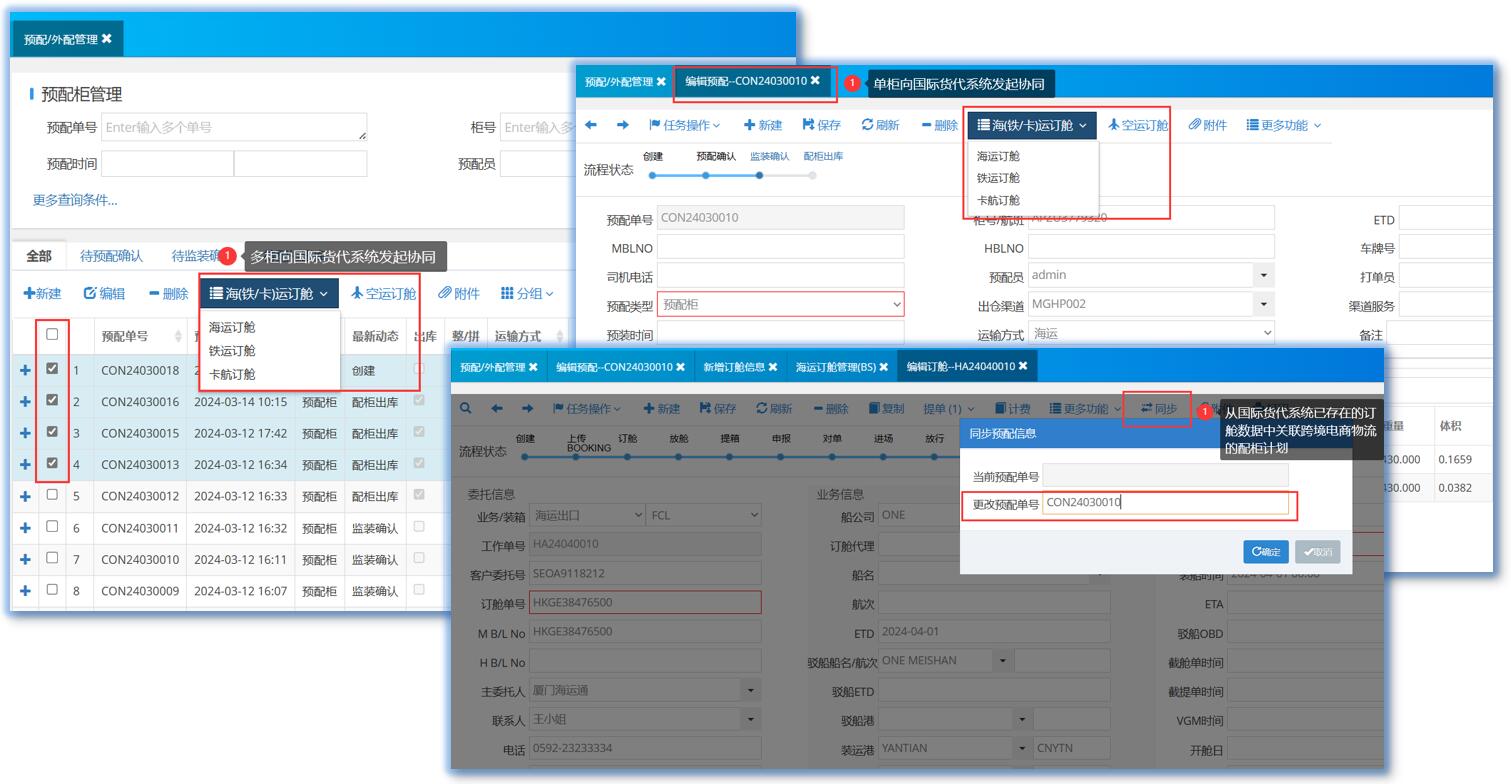
Task: Switch to the 待预配确认 tab
Action: pos(111,256)
